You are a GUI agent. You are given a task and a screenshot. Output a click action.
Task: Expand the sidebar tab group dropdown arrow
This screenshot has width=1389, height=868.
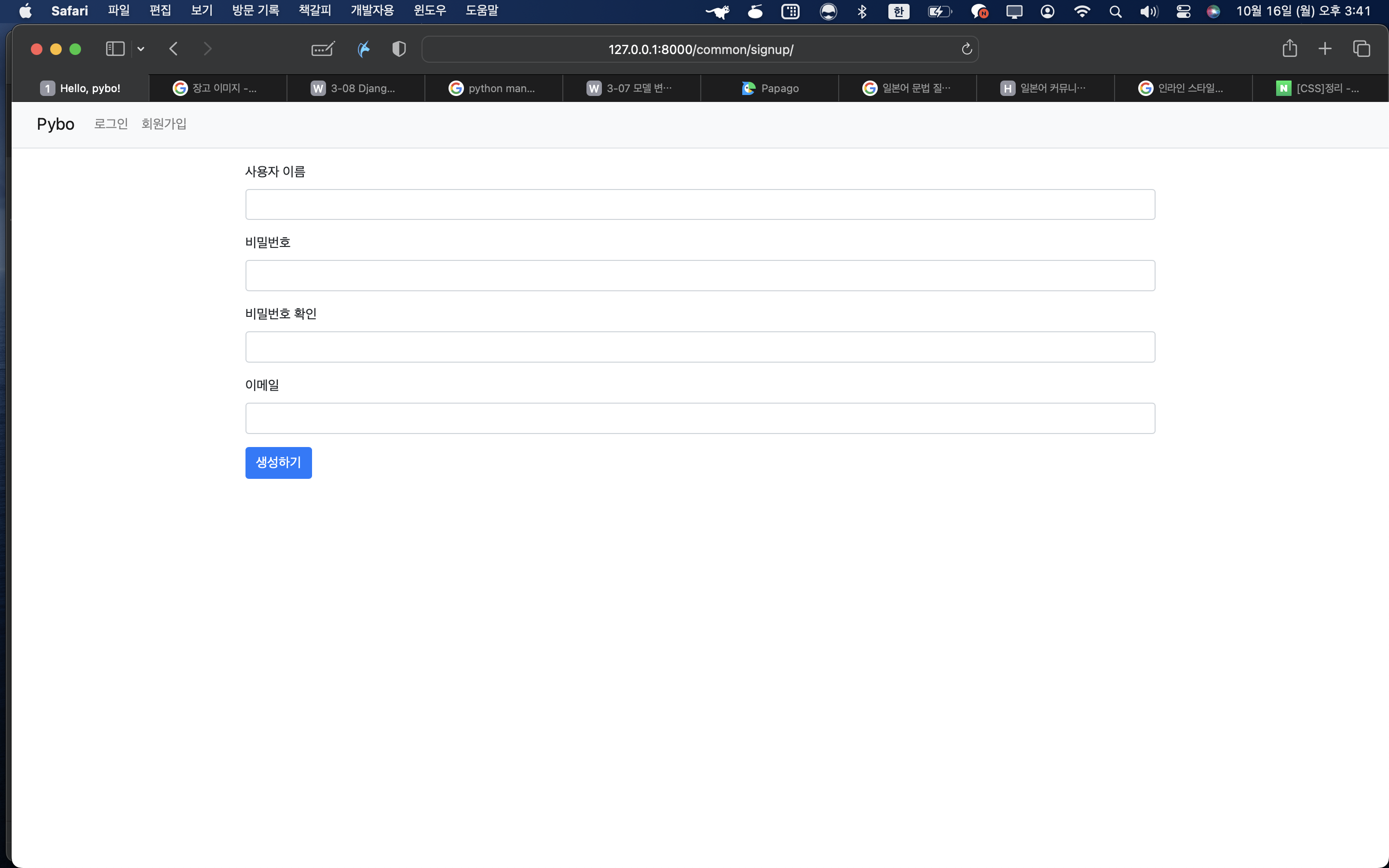141,49
